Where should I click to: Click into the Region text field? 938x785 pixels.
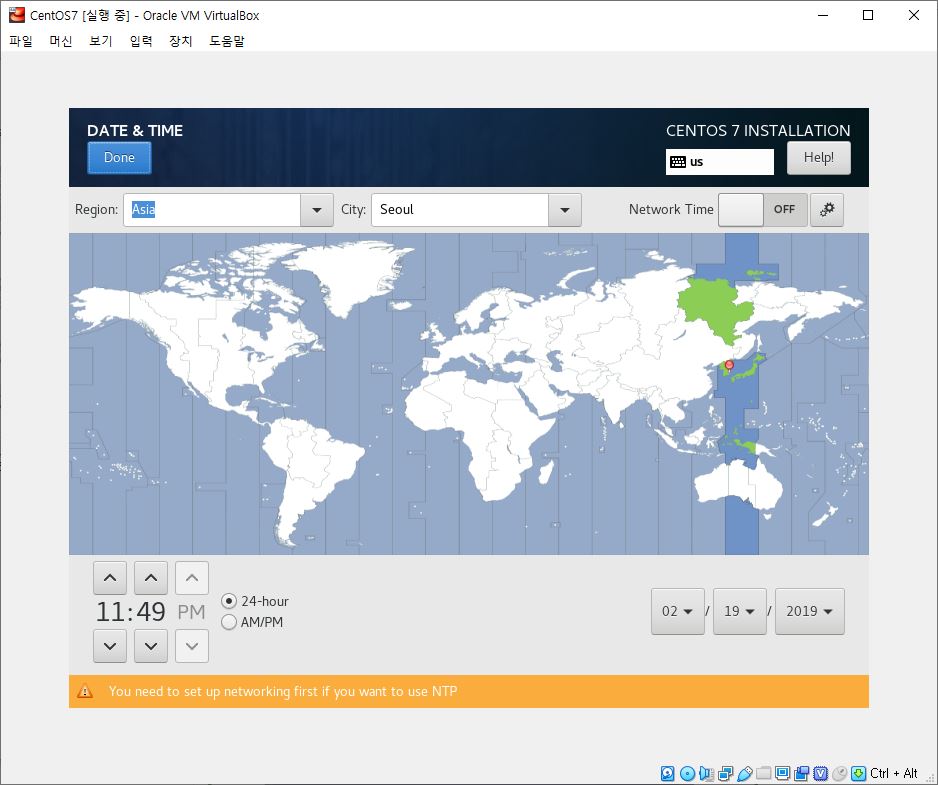point(212,210)
